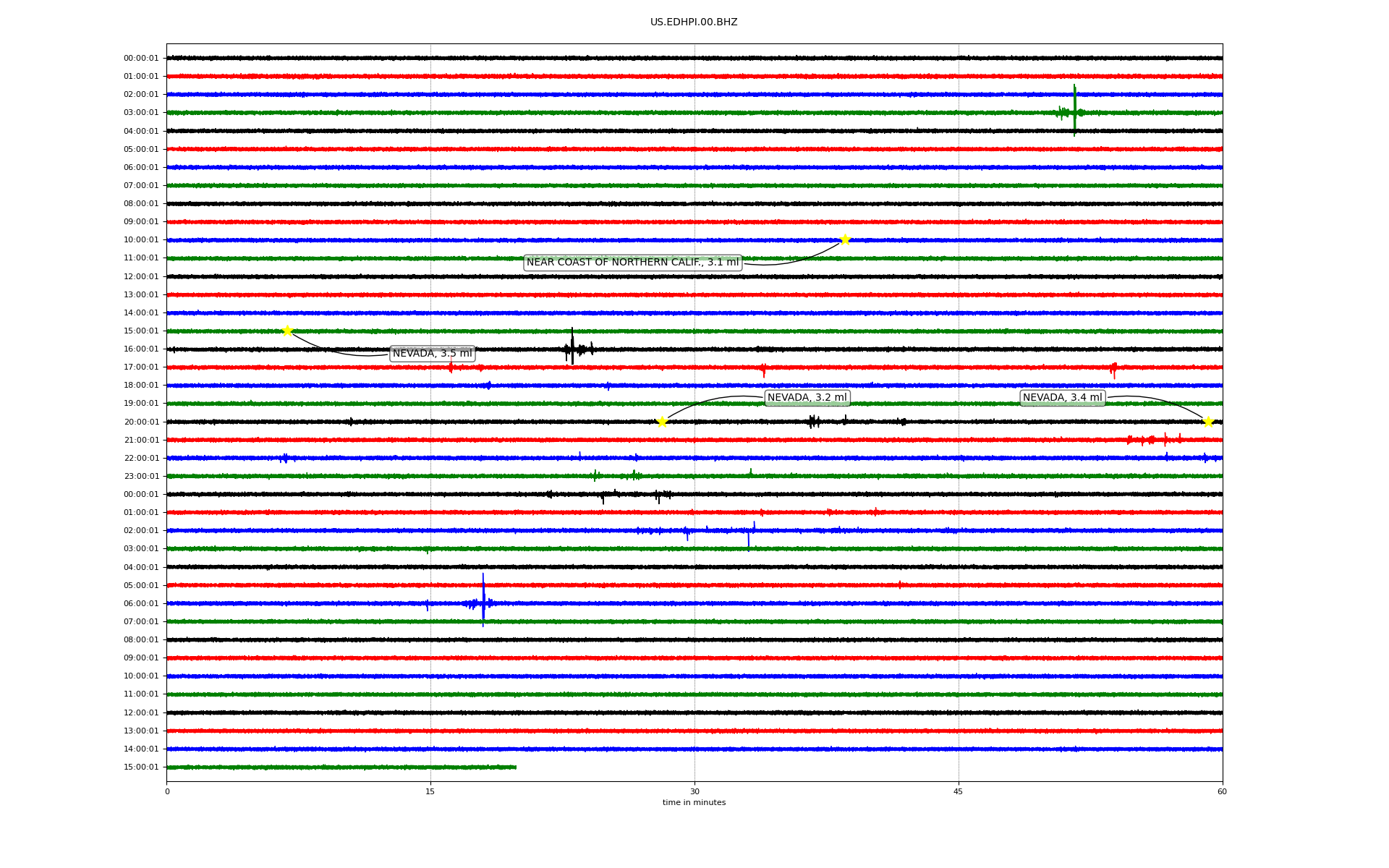Click the NEVADA, 3.5 ml annotation
The image size is (1389, 868).
pyautogui.click(x=432, y=354)
